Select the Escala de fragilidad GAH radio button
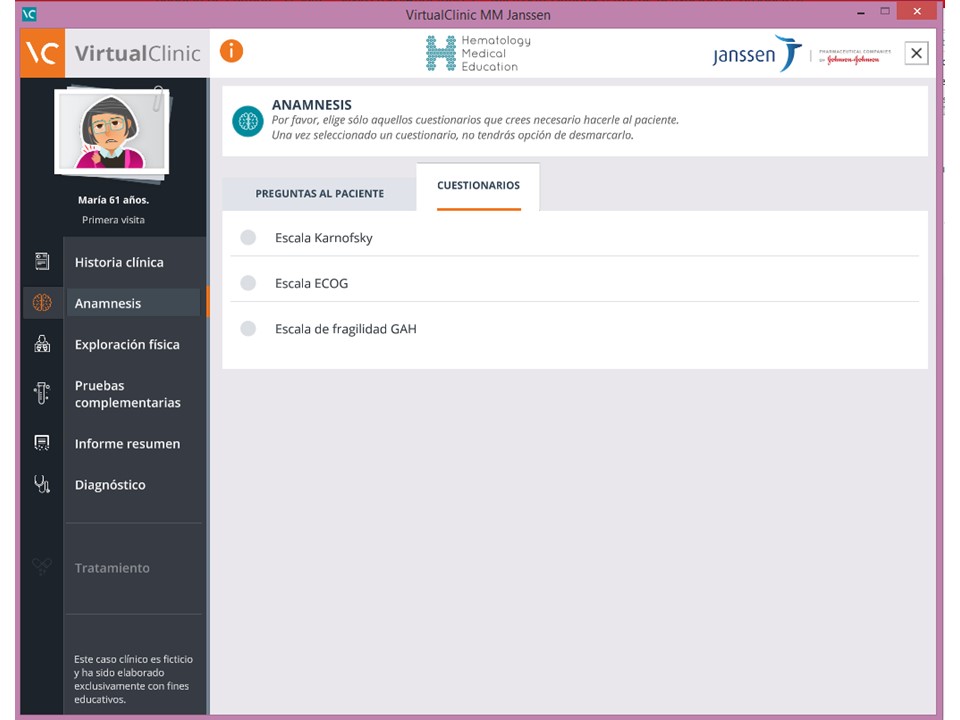Screen dimensions: 960x720 [248, 329]
